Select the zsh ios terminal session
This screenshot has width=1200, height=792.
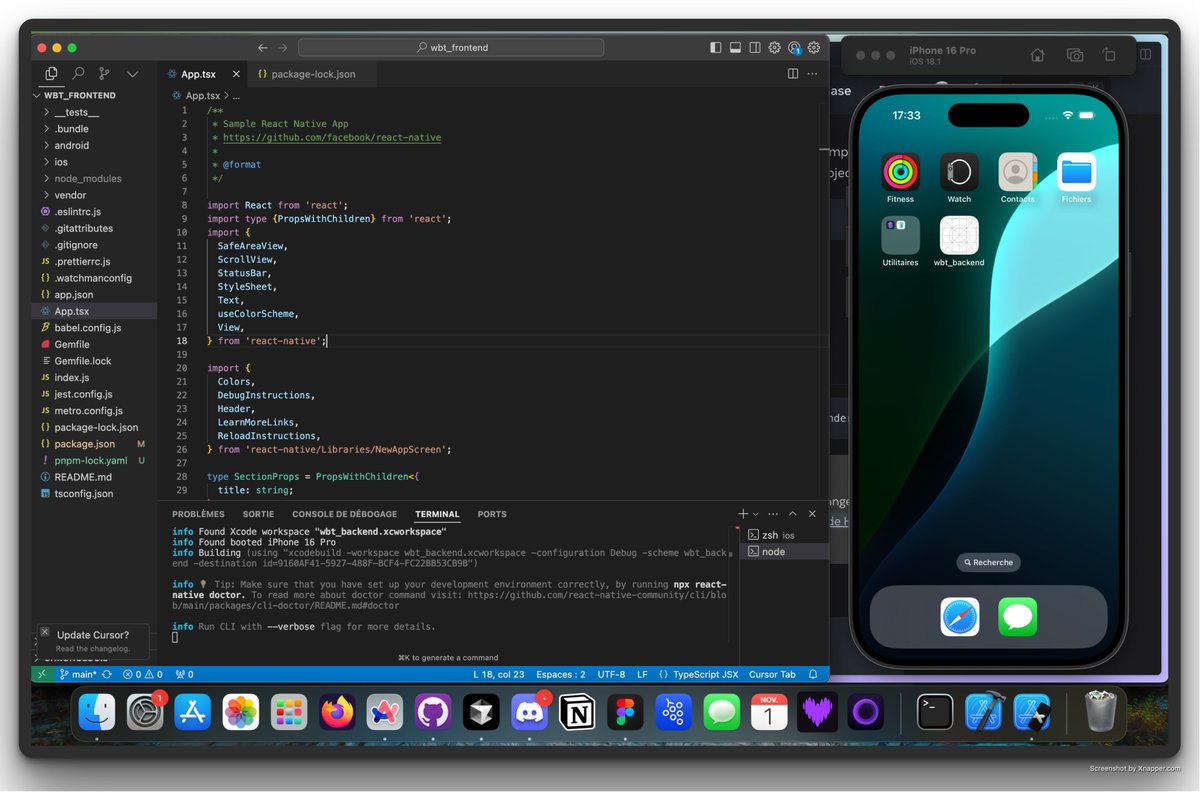786,535
